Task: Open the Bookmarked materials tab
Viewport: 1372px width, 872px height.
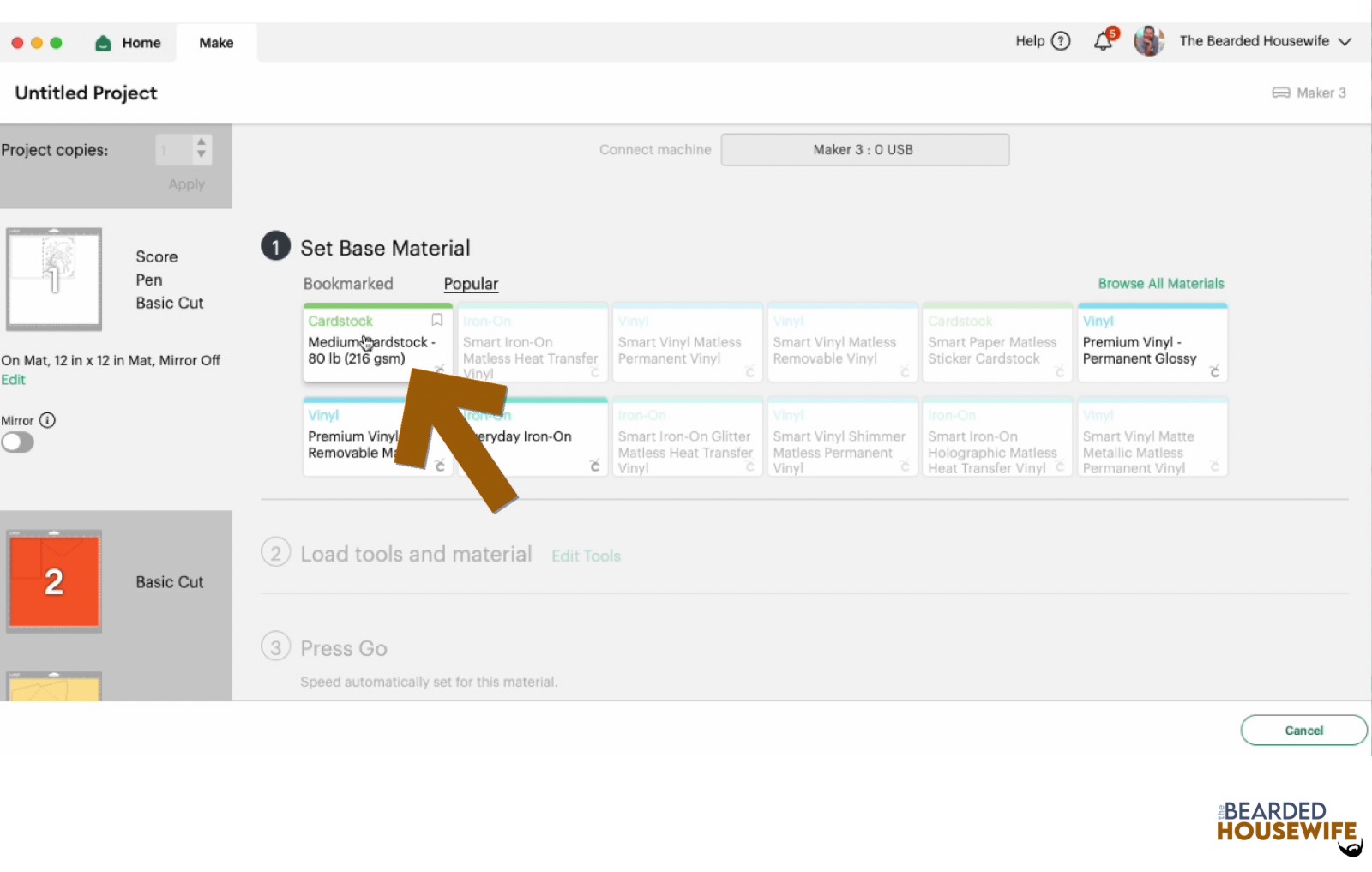Action: pos(348,284)
